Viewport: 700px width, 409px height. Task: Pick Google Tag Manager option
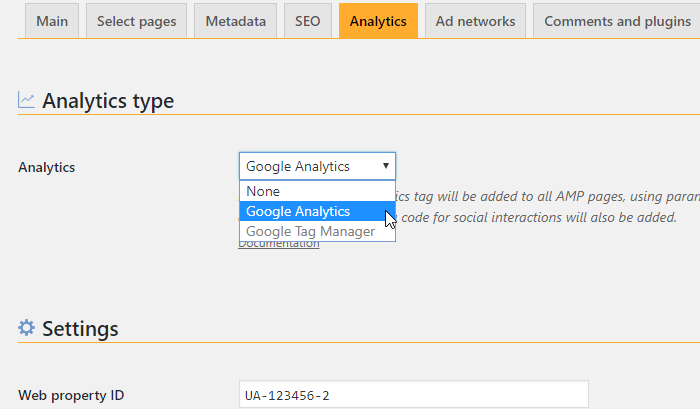pyautogui.click(x=317, y=231)
